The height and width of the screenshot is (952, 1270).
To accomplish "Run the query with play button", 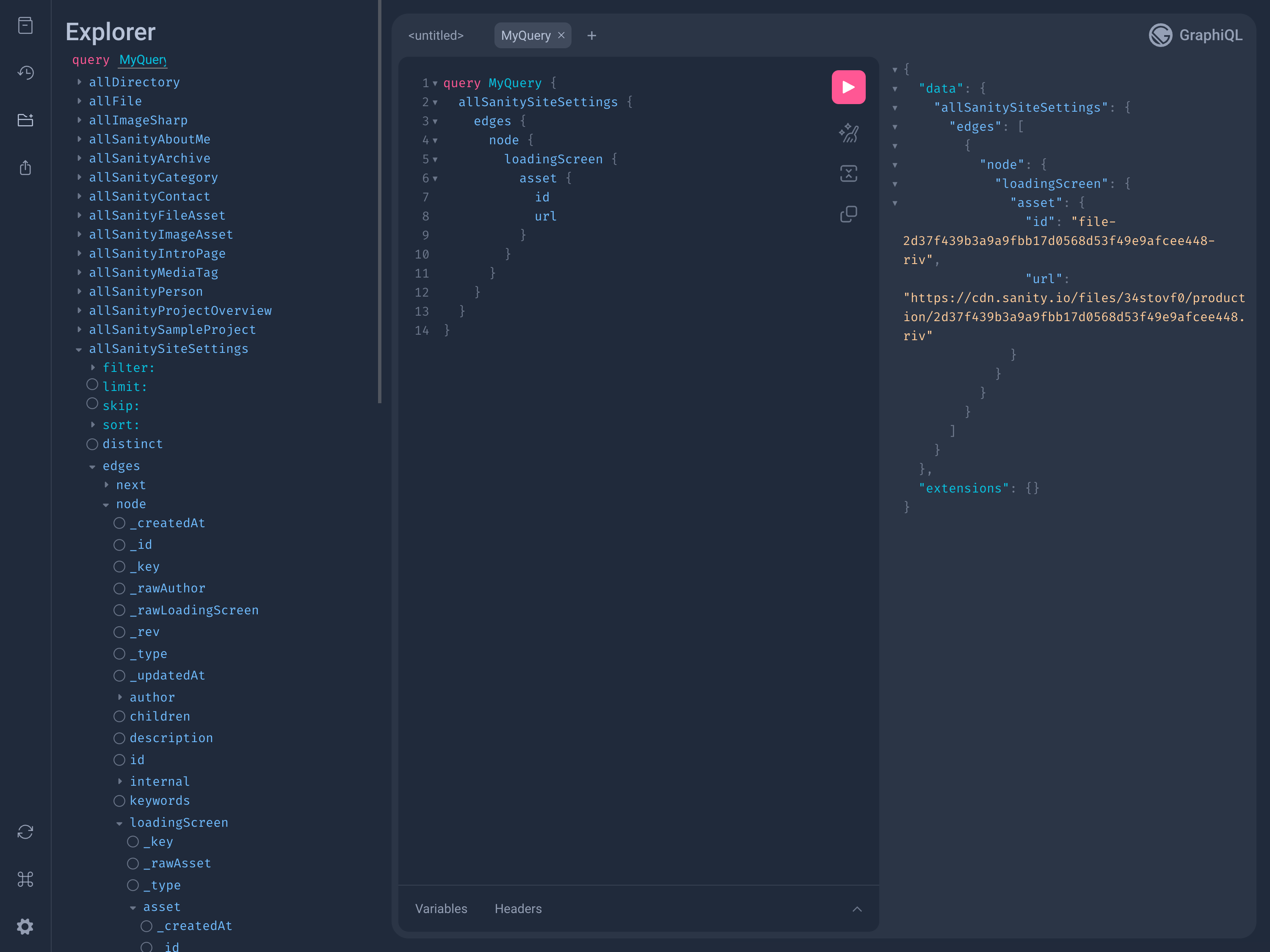I will click(x=848, y=87).
